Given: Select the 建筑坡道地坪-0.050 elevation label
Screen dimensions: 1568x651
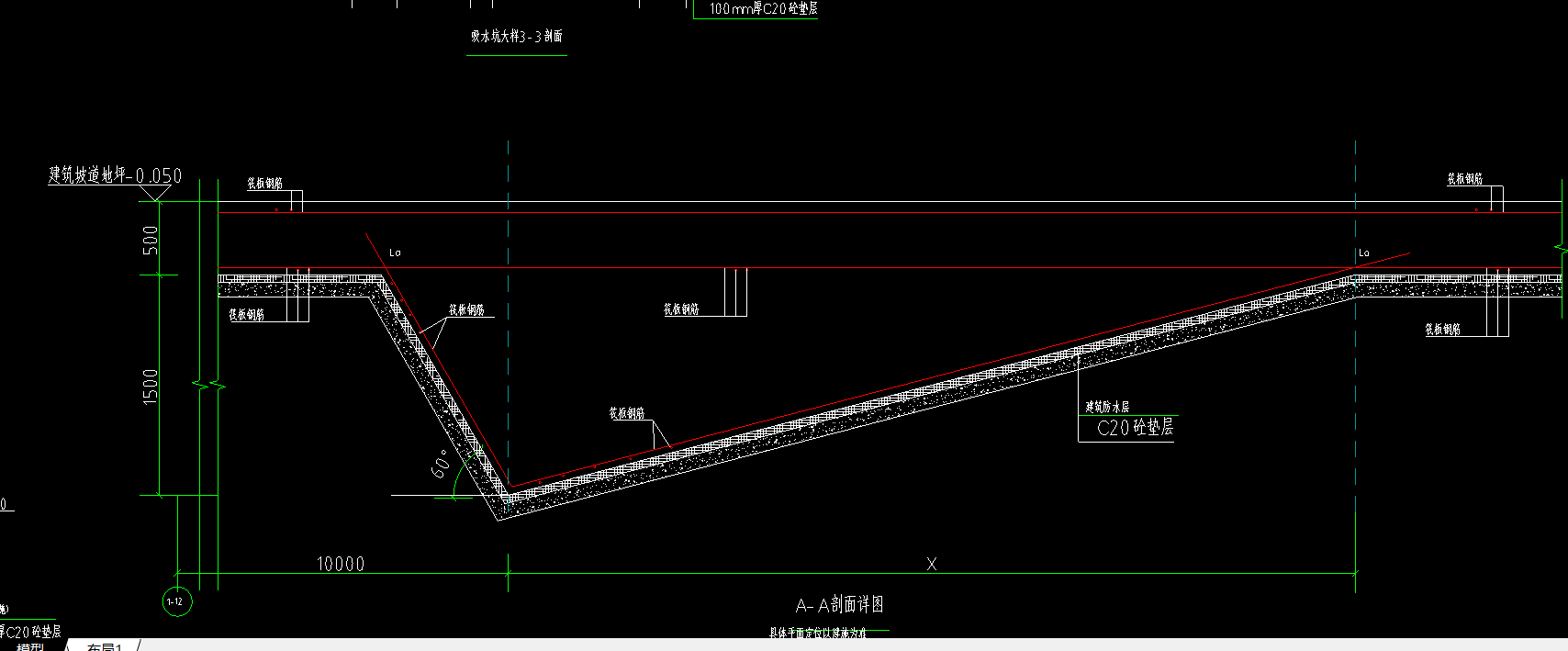Looking at the screenshot, I should (x=116, y=174).
